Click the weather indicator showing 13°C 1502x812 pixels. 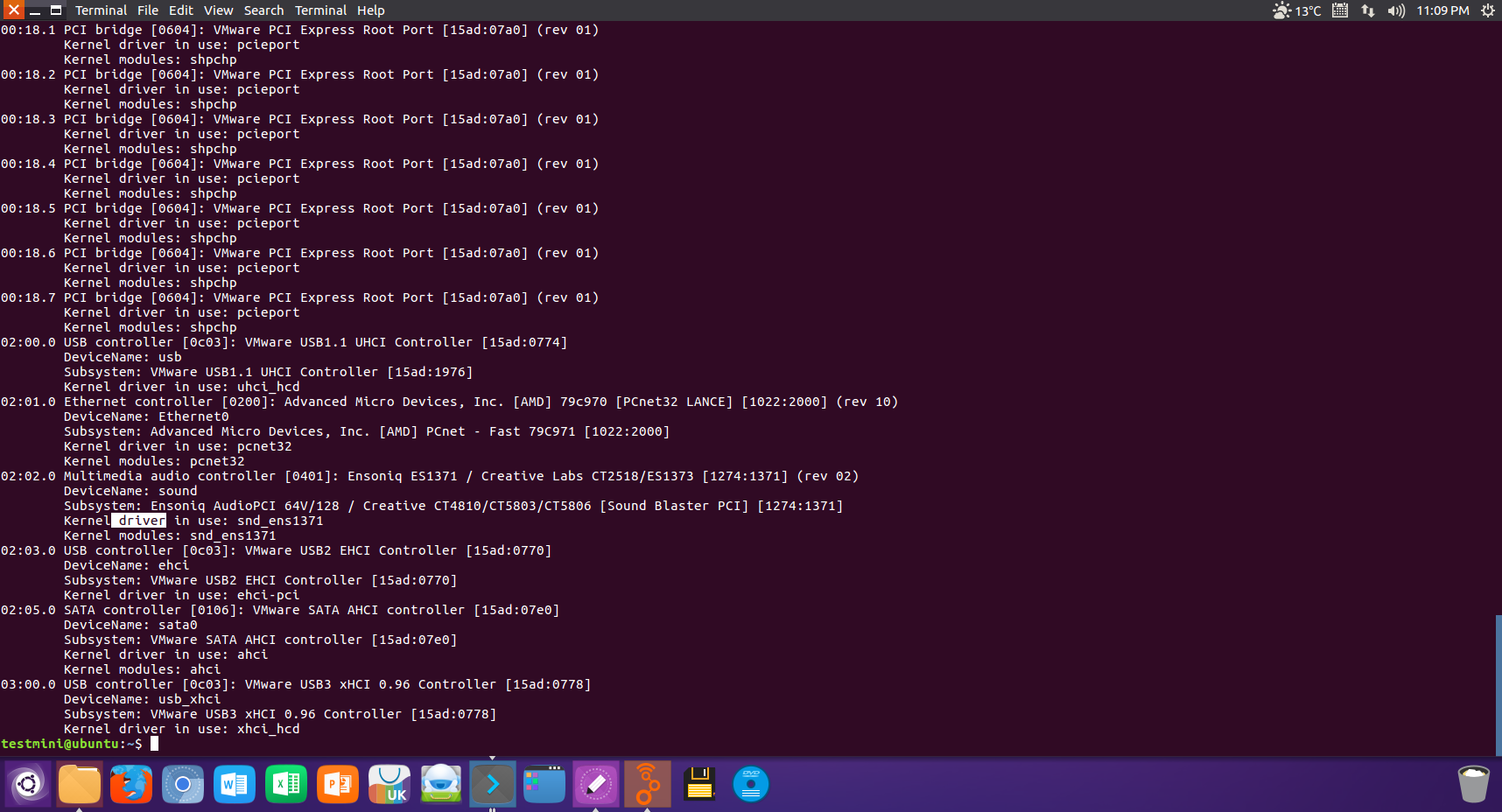click(x=1296, y=10)
